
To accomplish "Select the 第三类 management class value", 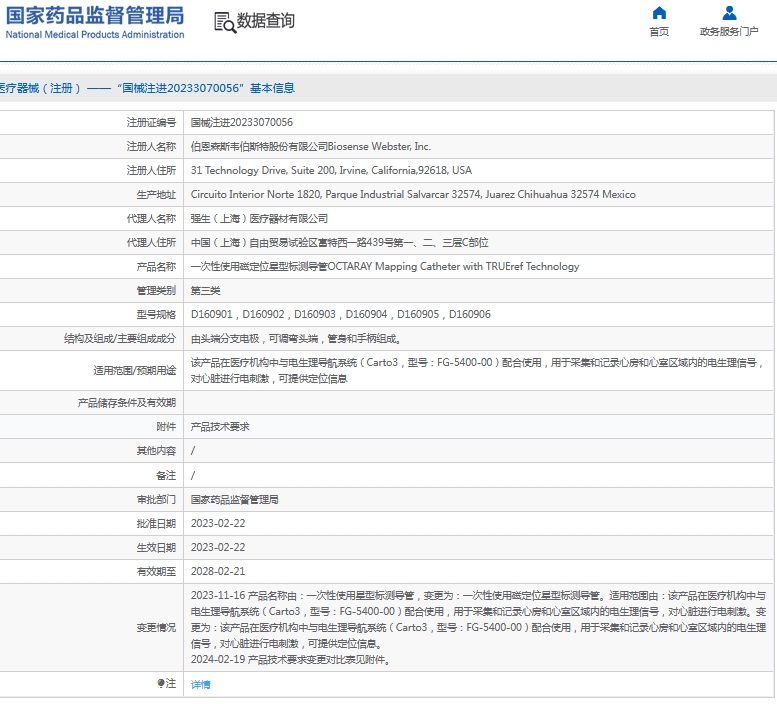I will tap(205, 291).
